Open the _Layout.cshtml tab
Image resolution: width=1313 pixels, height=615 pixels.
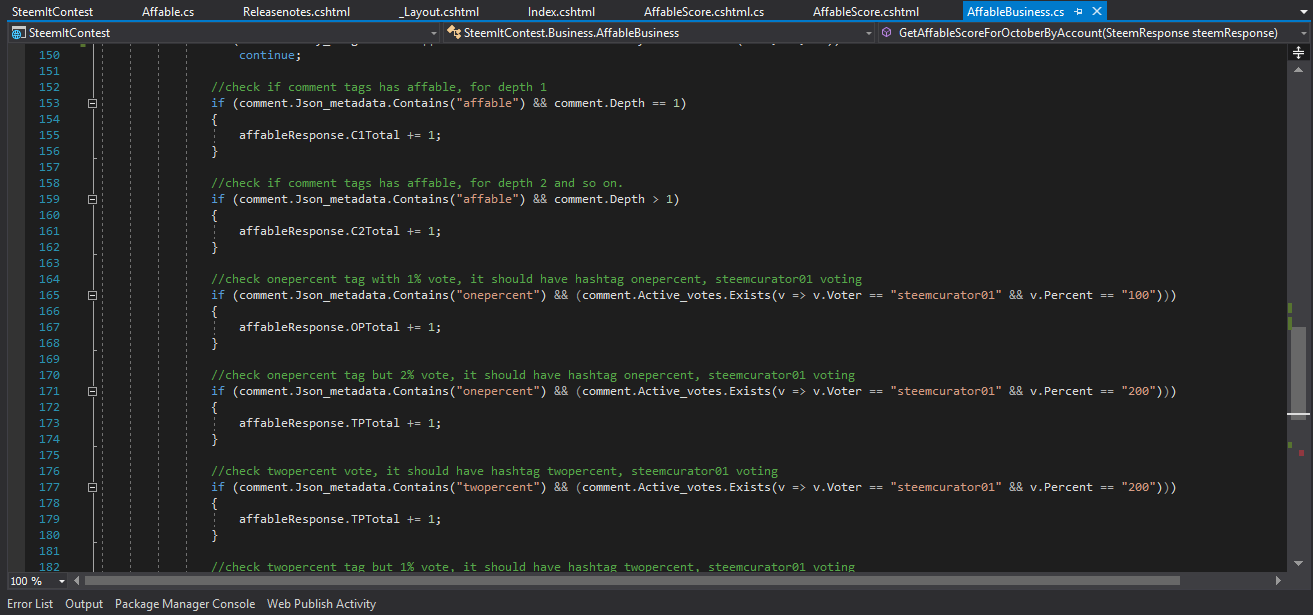pyautogui.click(x=439, y=12)
